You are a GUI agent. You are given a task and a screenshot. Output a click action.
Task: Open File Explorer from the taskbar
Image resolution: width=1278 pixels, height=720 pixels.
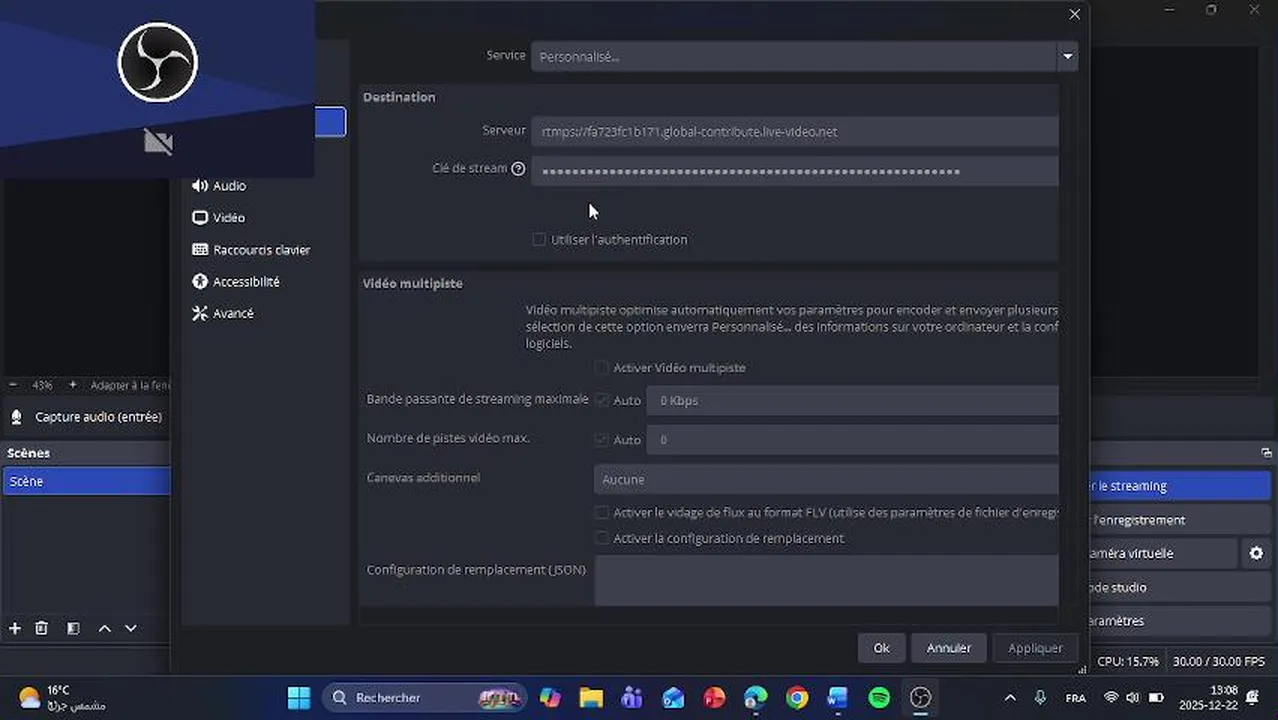coord(591,697)
